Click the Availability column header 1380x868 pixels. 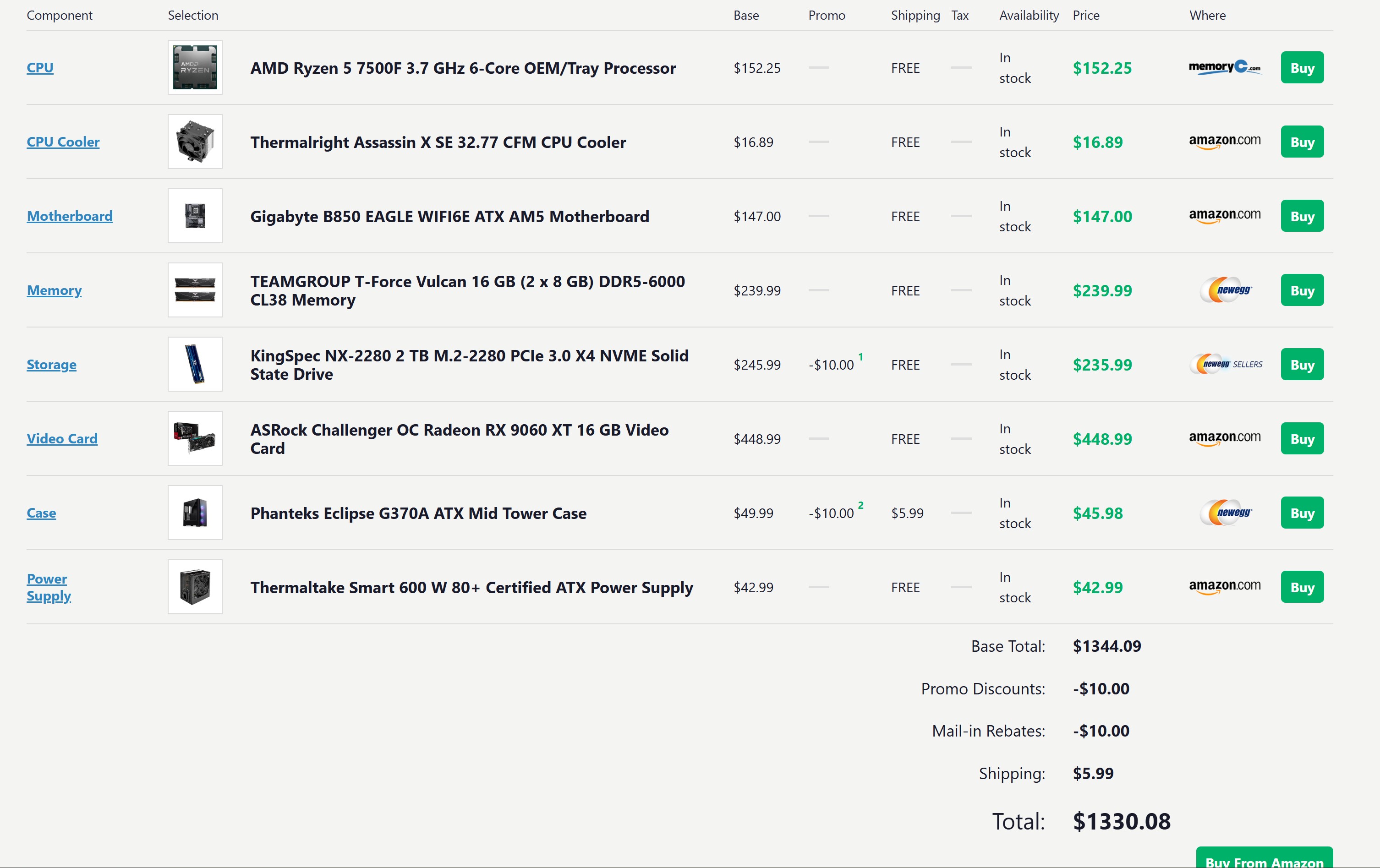[x=1029, y=16]
